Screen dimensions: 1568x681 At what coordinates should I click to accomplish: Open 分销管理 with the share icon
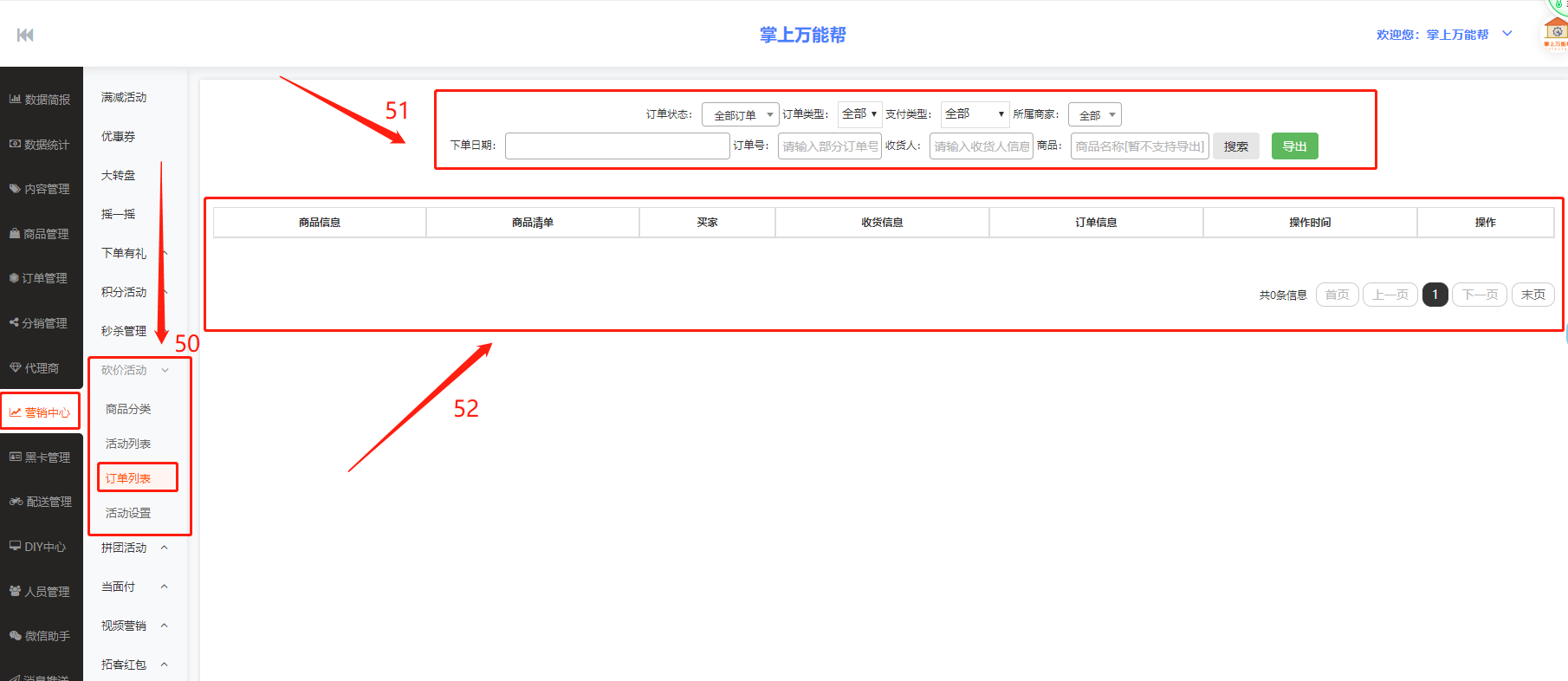(41, 323)
